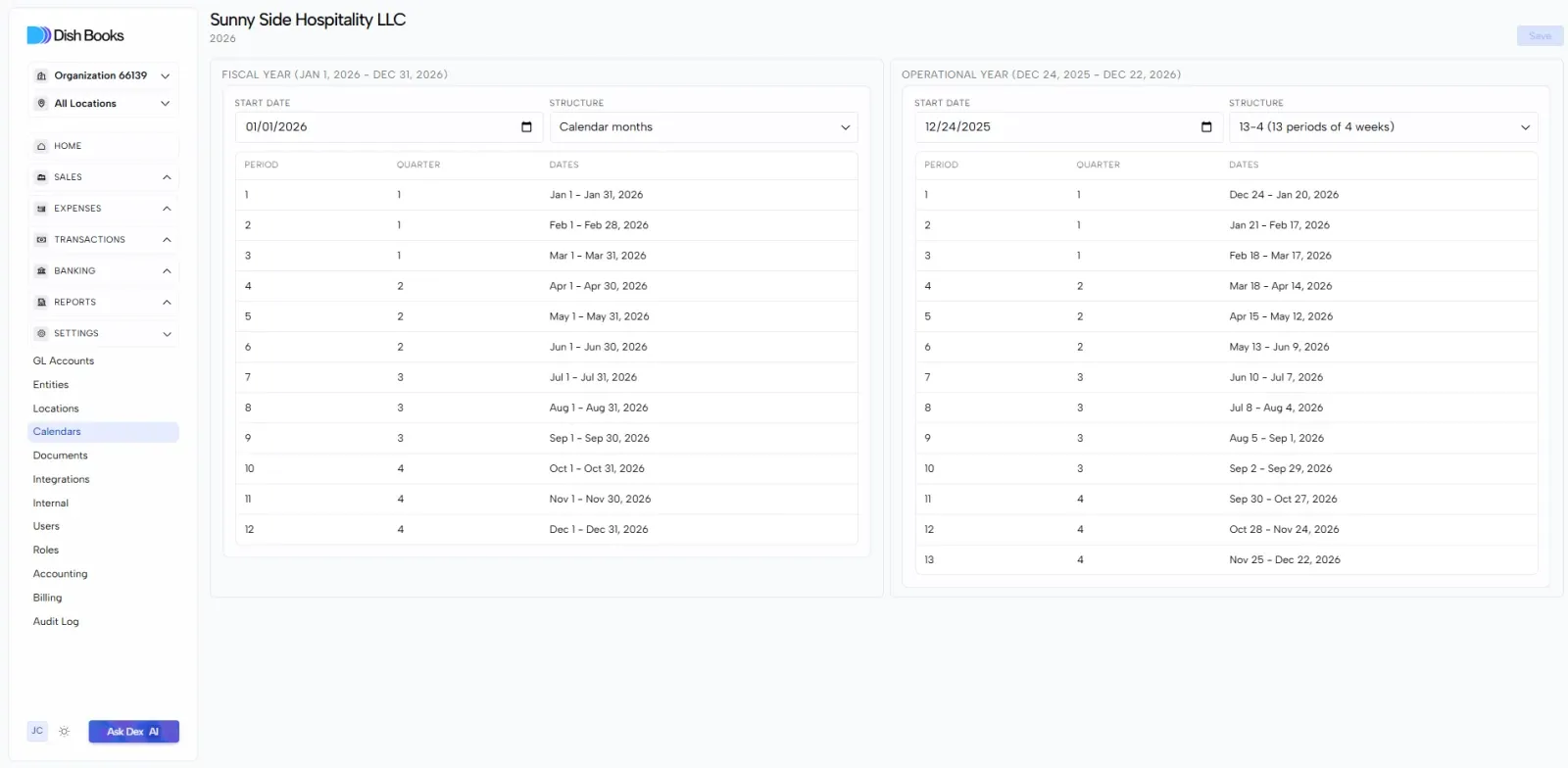Screen dimensions: 1568x768
Task: Click operational start date field 12/24/2025
Action: tap(1069, 127)
